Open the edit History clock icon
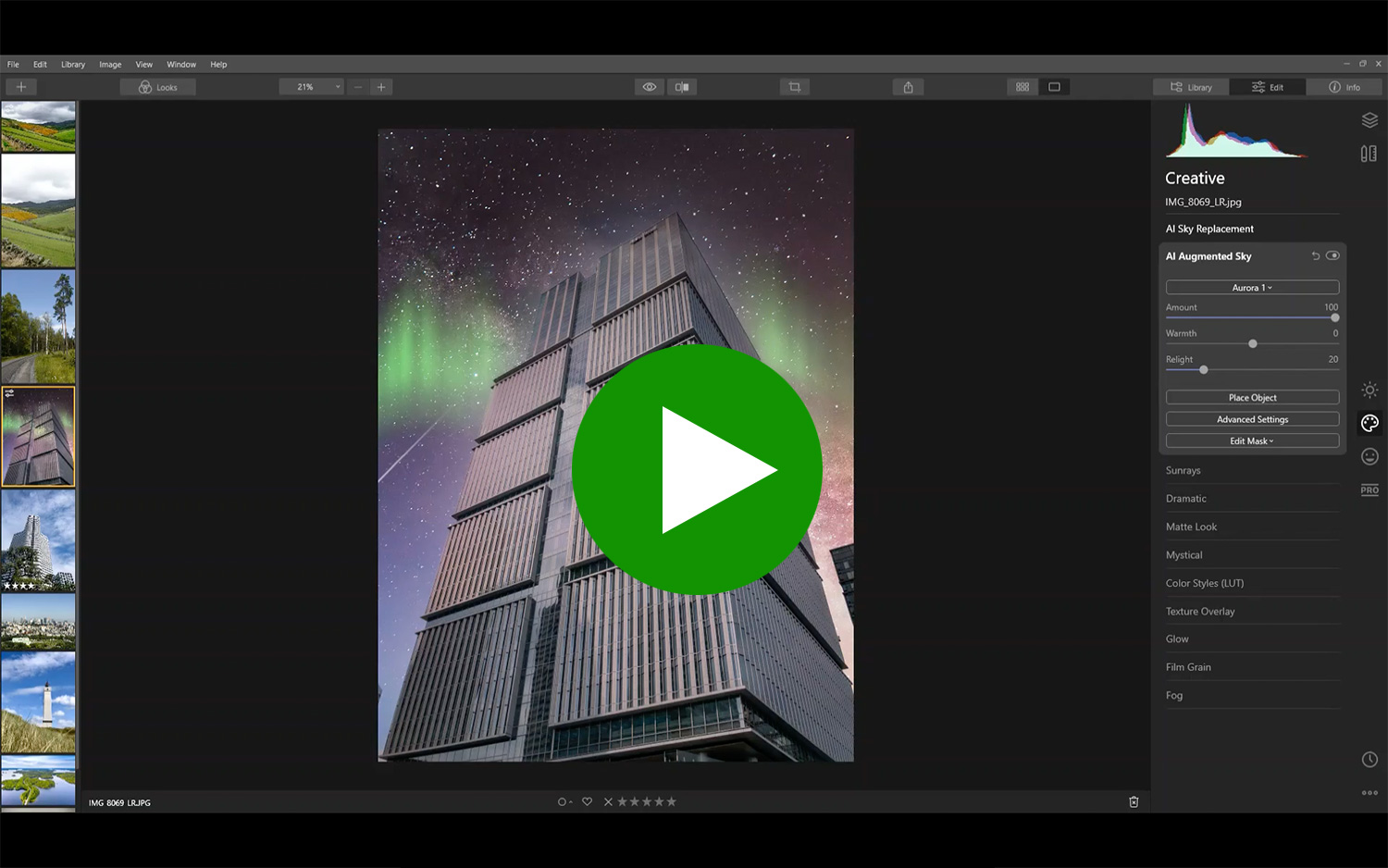 [x=1369, y=760]
